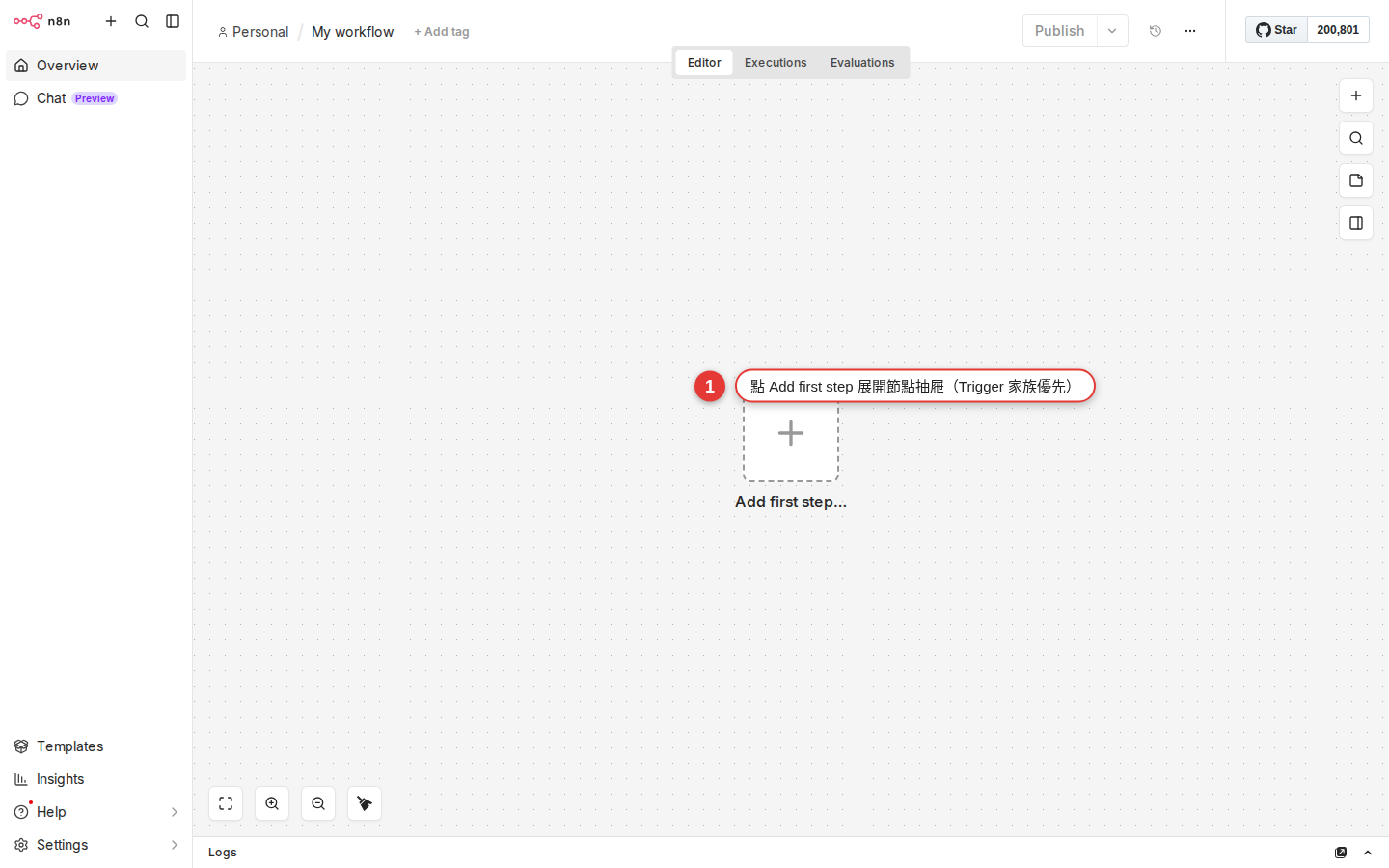Open Chat preview
The height and width of the screenshot is (868, 1389).
pyautogui.click(x=95, y=98)
